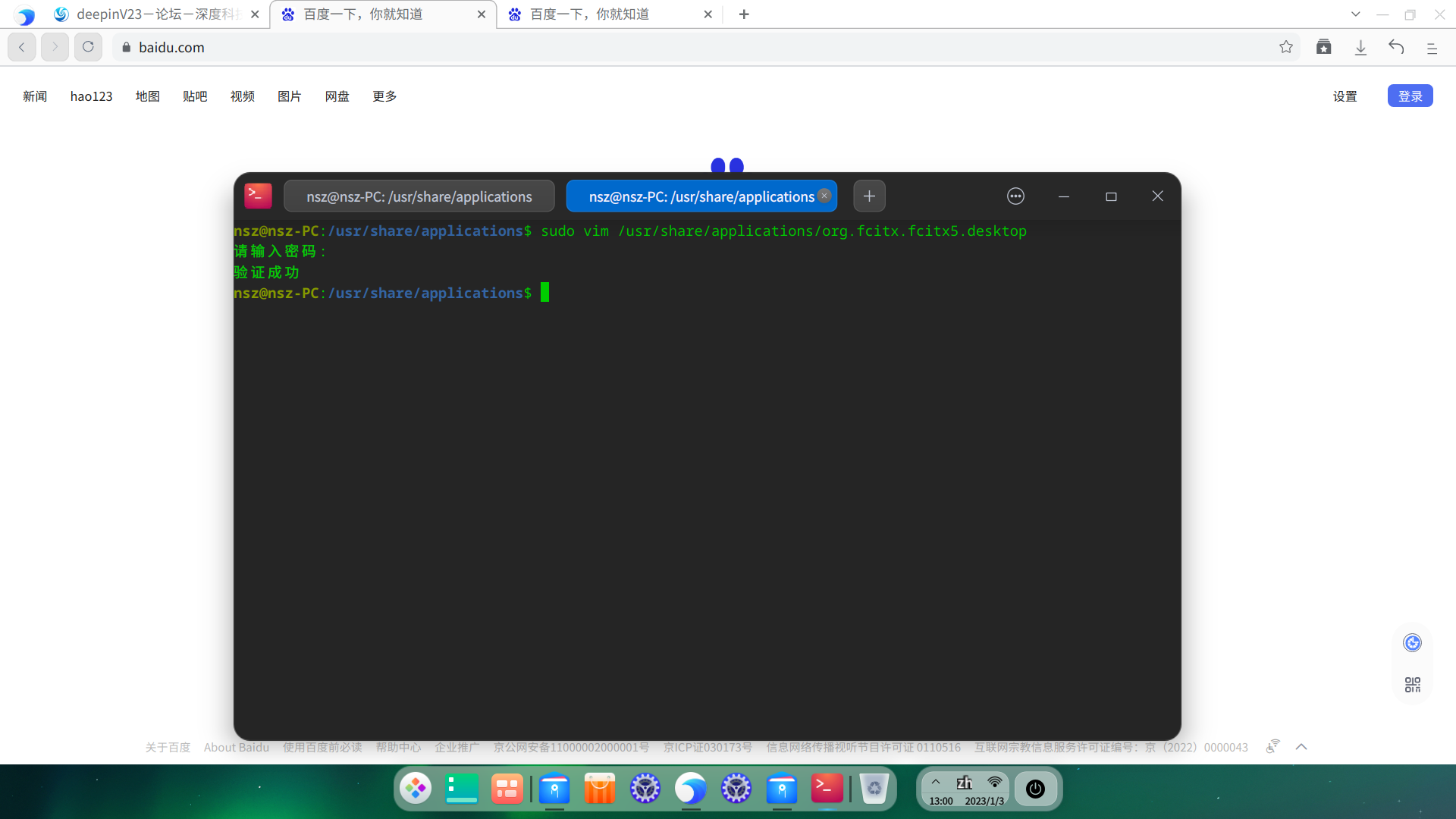Switch to the first terminal tab
Viewport: 1456px width, 819px height.
419,196
